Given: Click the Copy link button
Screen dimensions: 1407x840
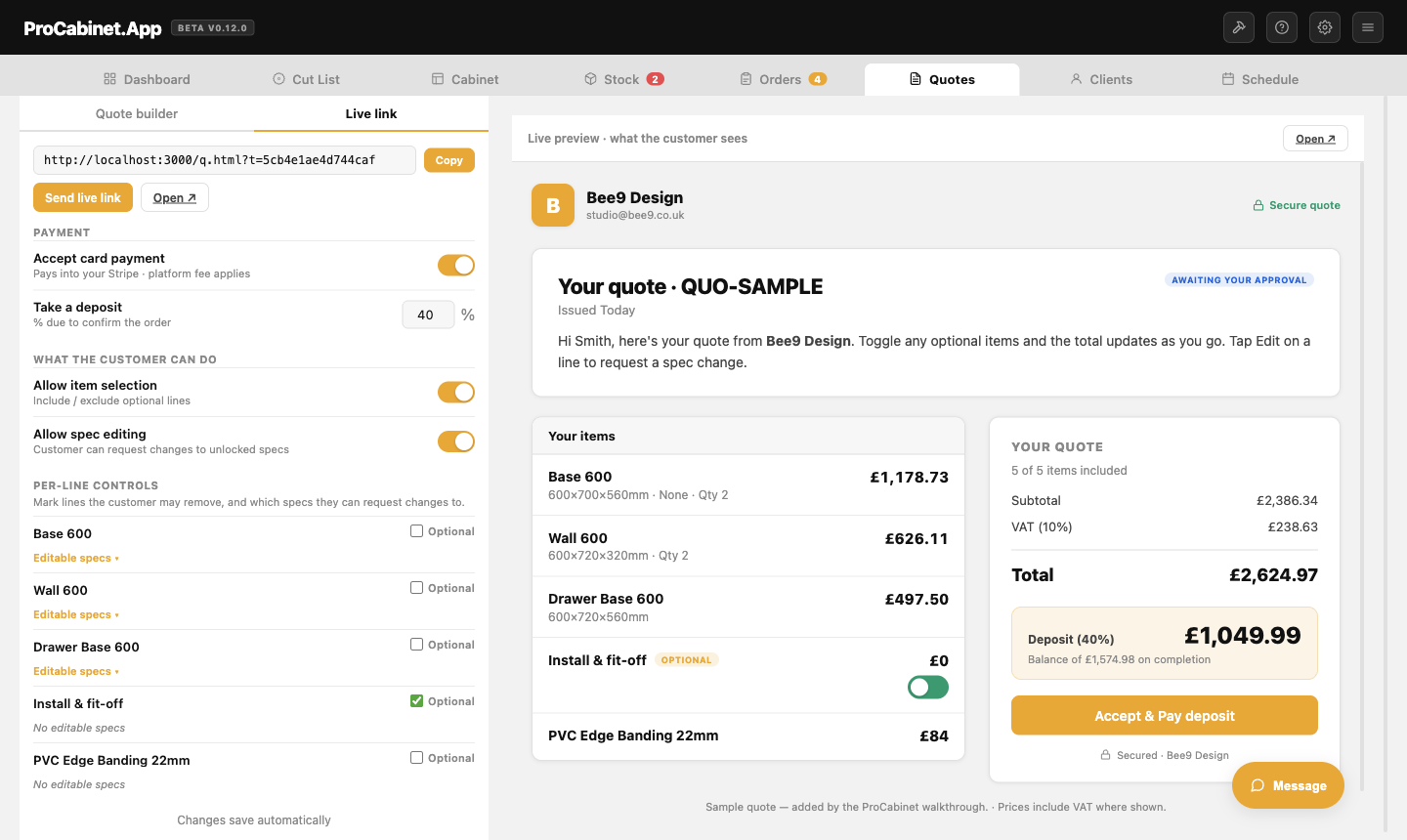Looking at the screenshot, I should pyautogui.click(x=449, y=160).
